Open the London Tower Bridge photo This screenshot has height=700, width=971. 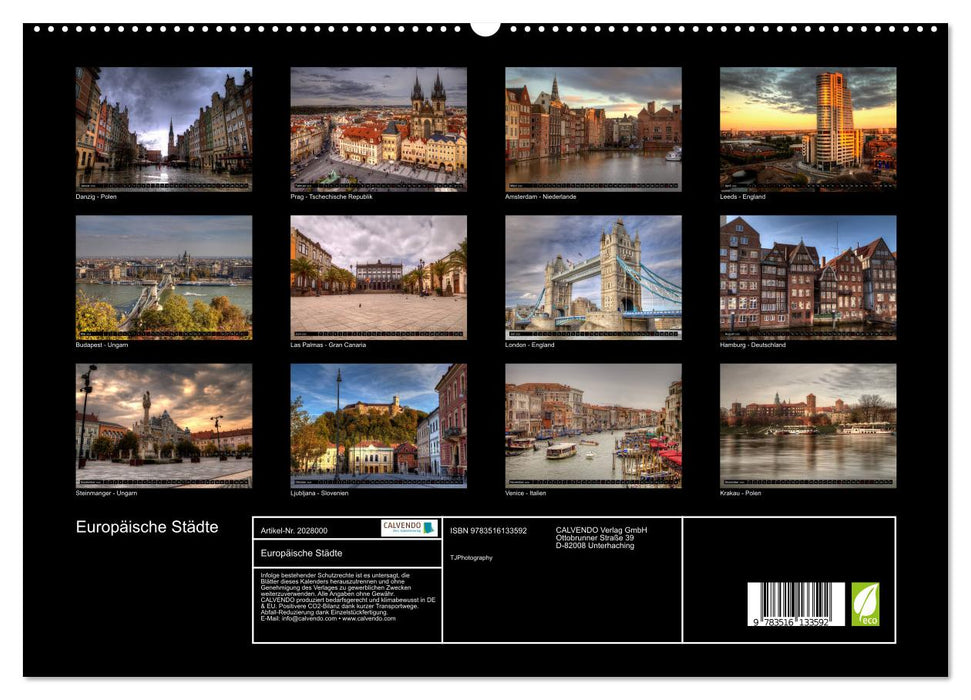pyautogui.click(x=593, y=277)
